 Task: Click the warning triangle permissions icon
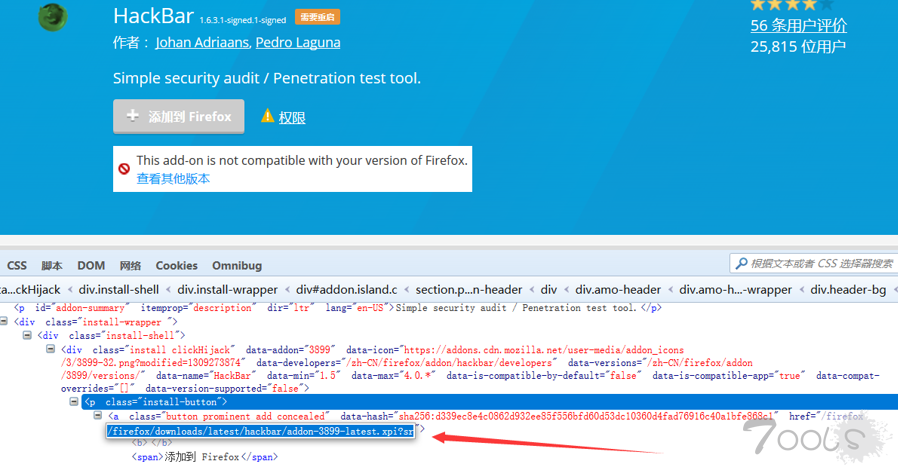pyautogui.click(x=267, y=116)
